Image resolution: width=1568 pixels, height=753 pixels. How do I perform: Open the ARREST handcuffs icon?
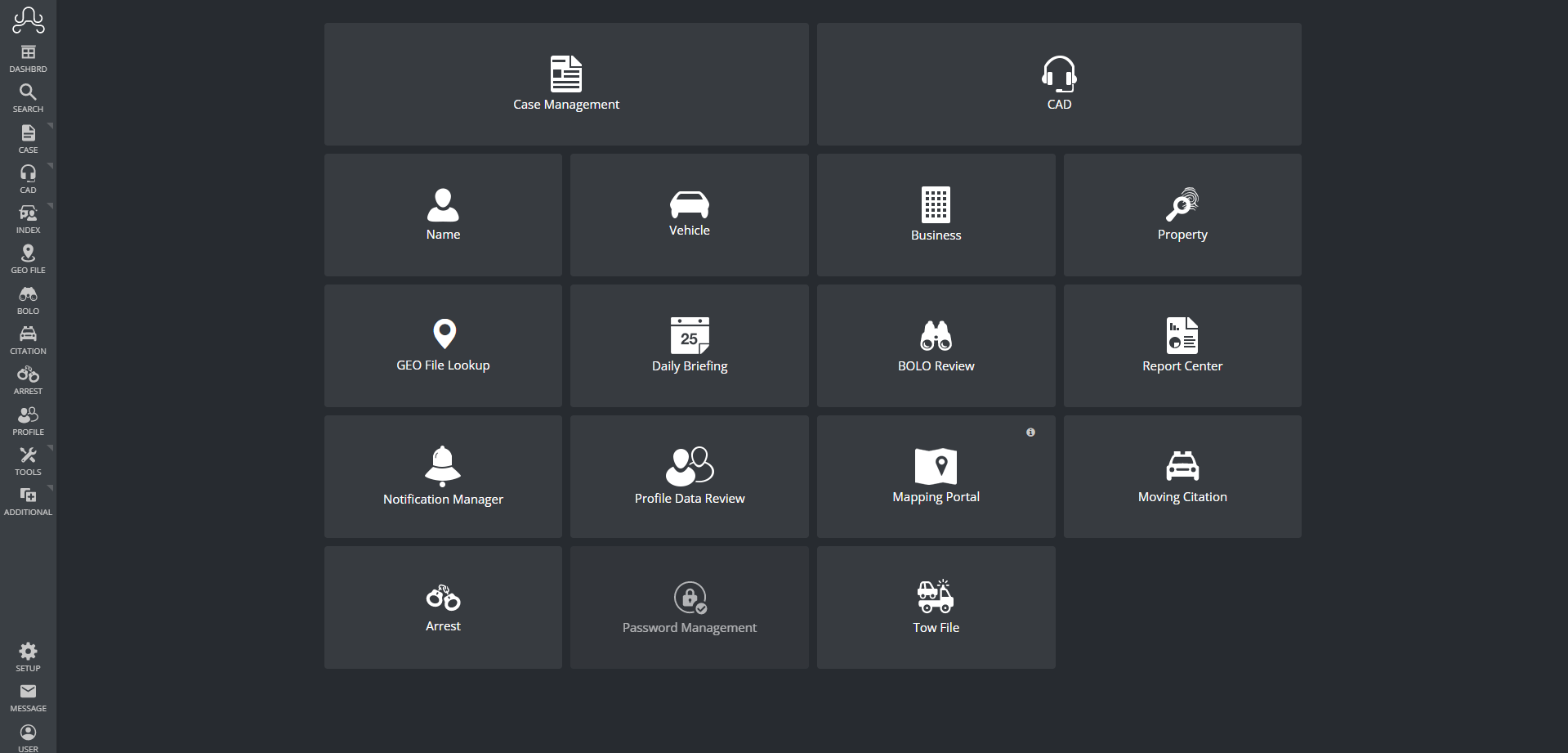(27, 377)
